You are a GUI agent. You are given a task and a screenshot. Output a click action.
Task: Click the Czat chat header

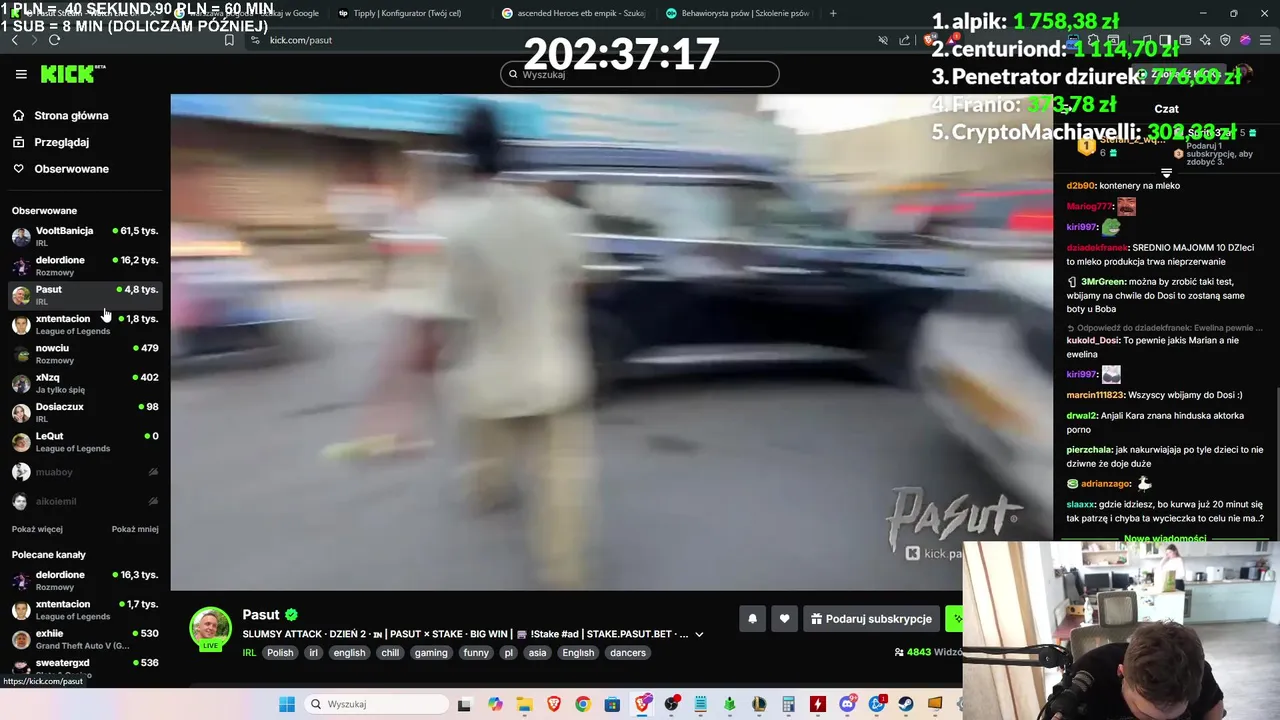(1166, 109)
